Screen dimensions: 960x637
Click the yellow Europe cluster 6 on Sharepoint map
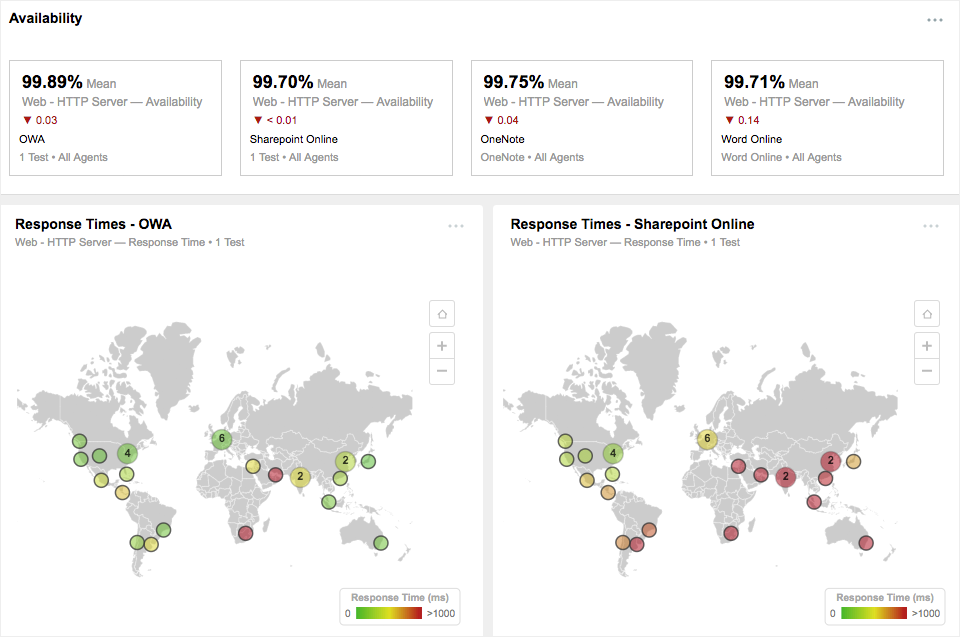click(707, 438)
